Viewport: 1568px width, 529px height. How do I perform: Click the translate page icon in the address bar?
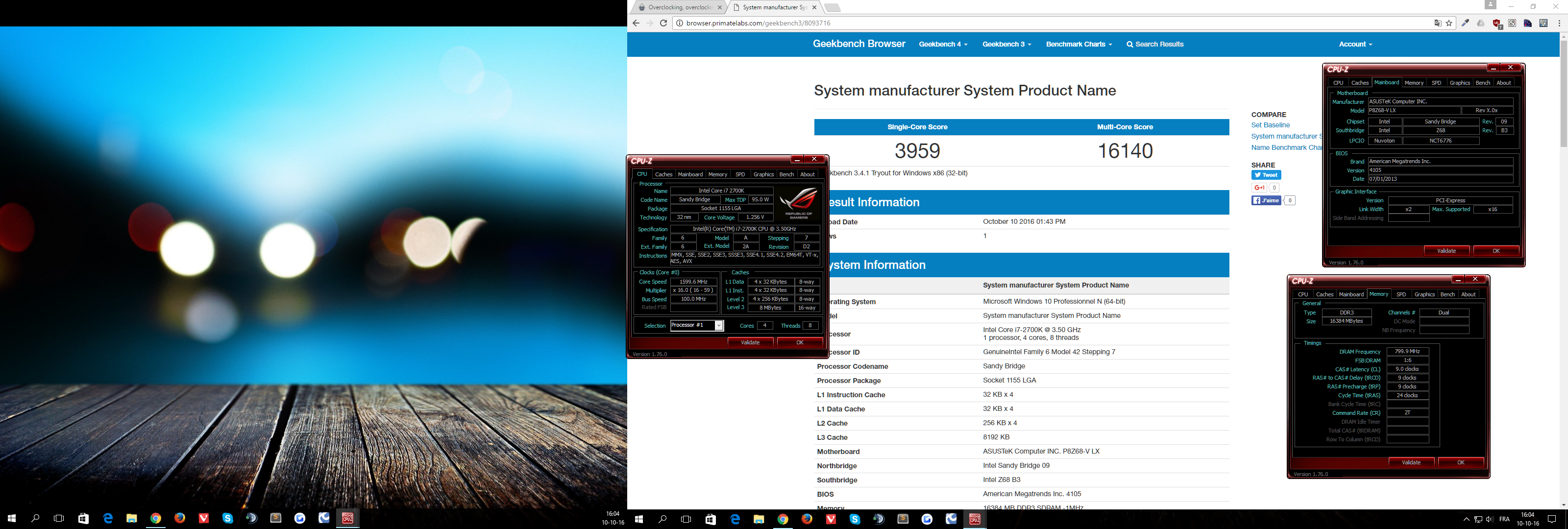pyautogui.click(x=1438, y=23)
